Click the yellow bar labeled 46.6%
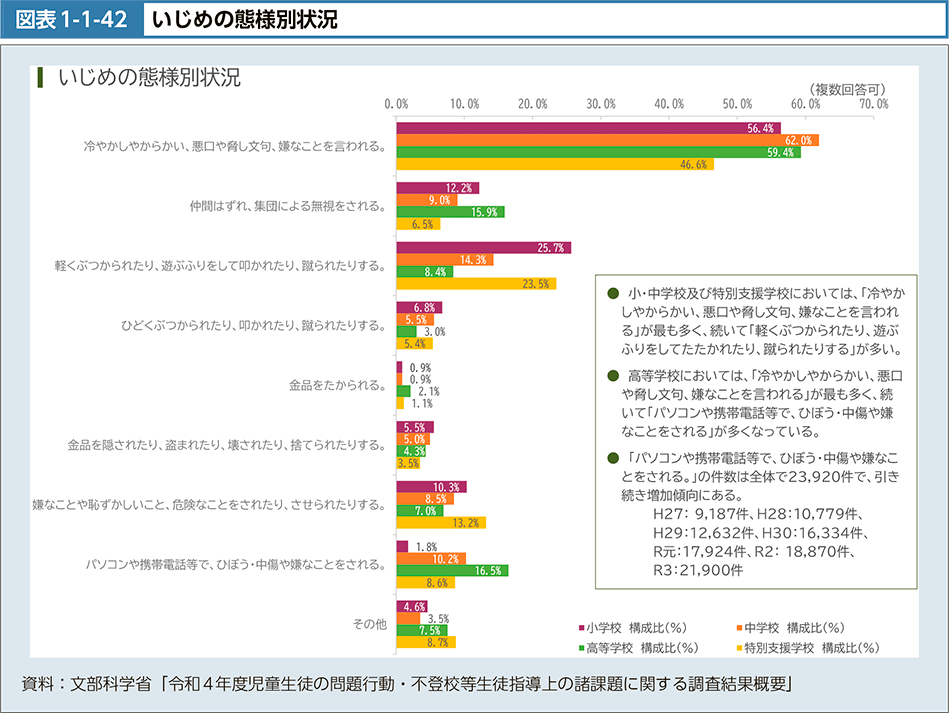The width and height of the screenshot is (949, 713). [x=555, y=164]
